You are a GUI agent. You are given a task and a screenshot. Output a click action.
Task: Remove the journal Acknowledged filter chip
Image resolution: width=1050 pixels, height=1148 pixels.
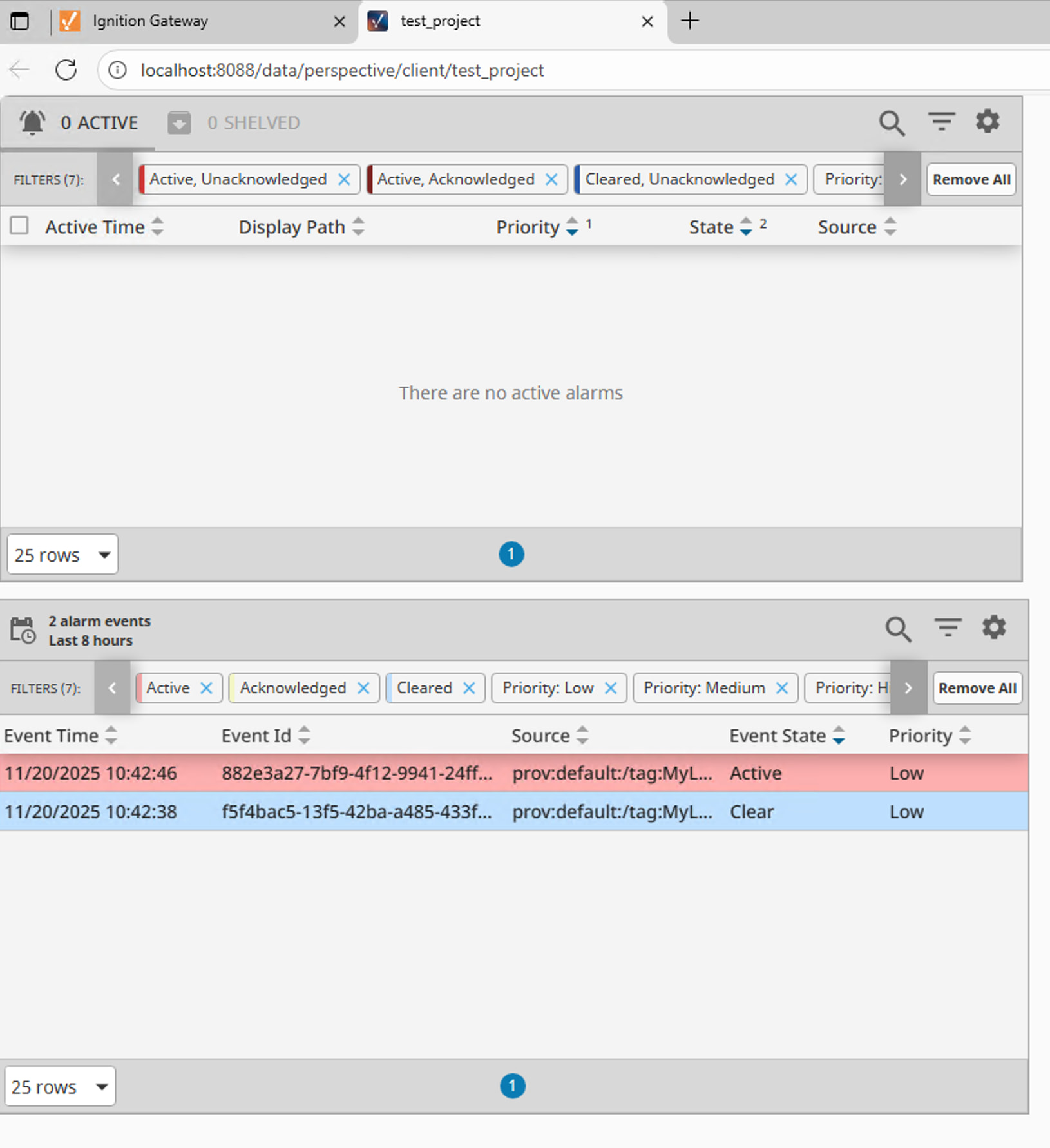click(x=363, y=688)
